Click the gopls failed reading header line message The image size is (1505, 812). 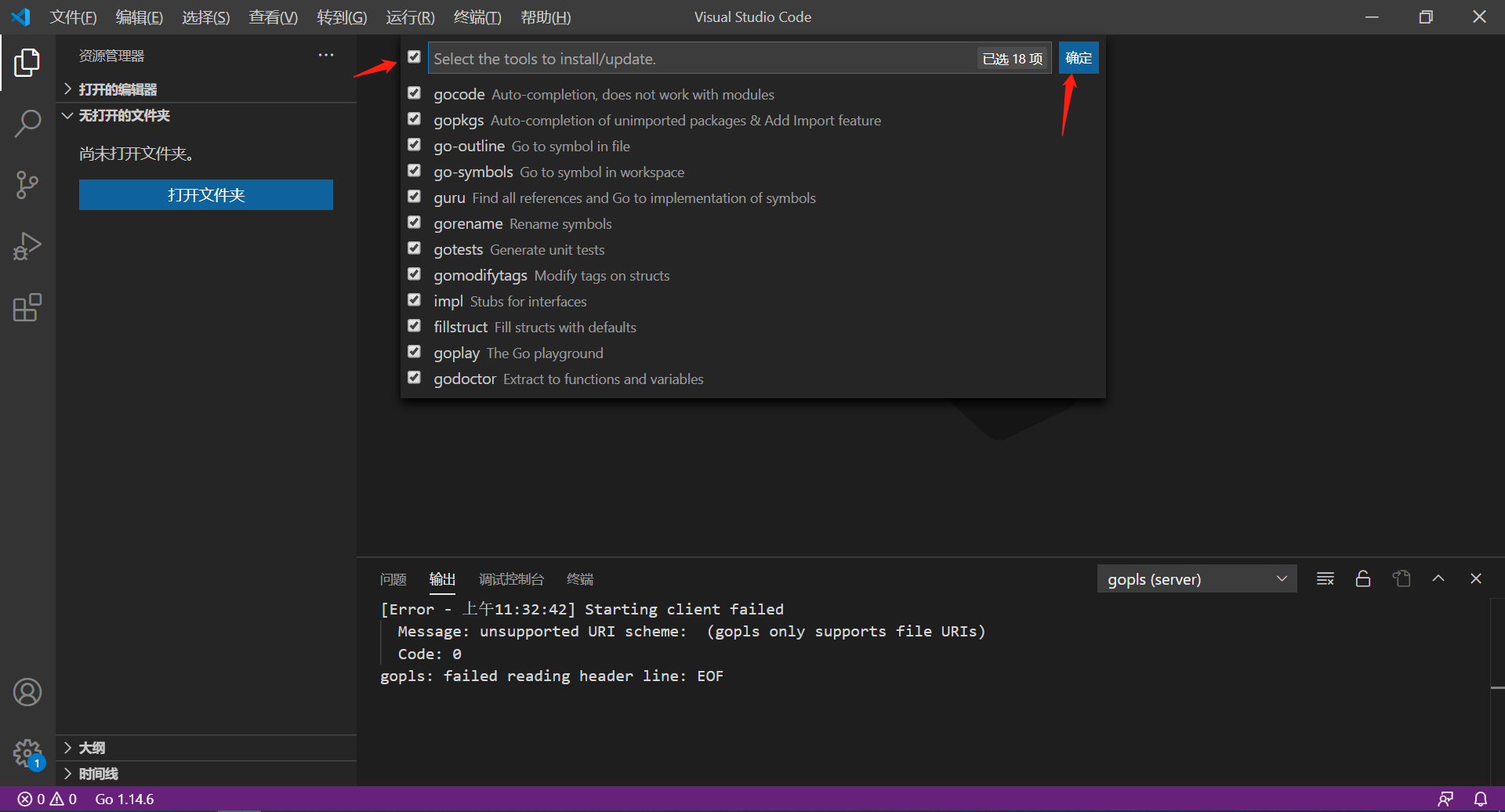point(552,676)
